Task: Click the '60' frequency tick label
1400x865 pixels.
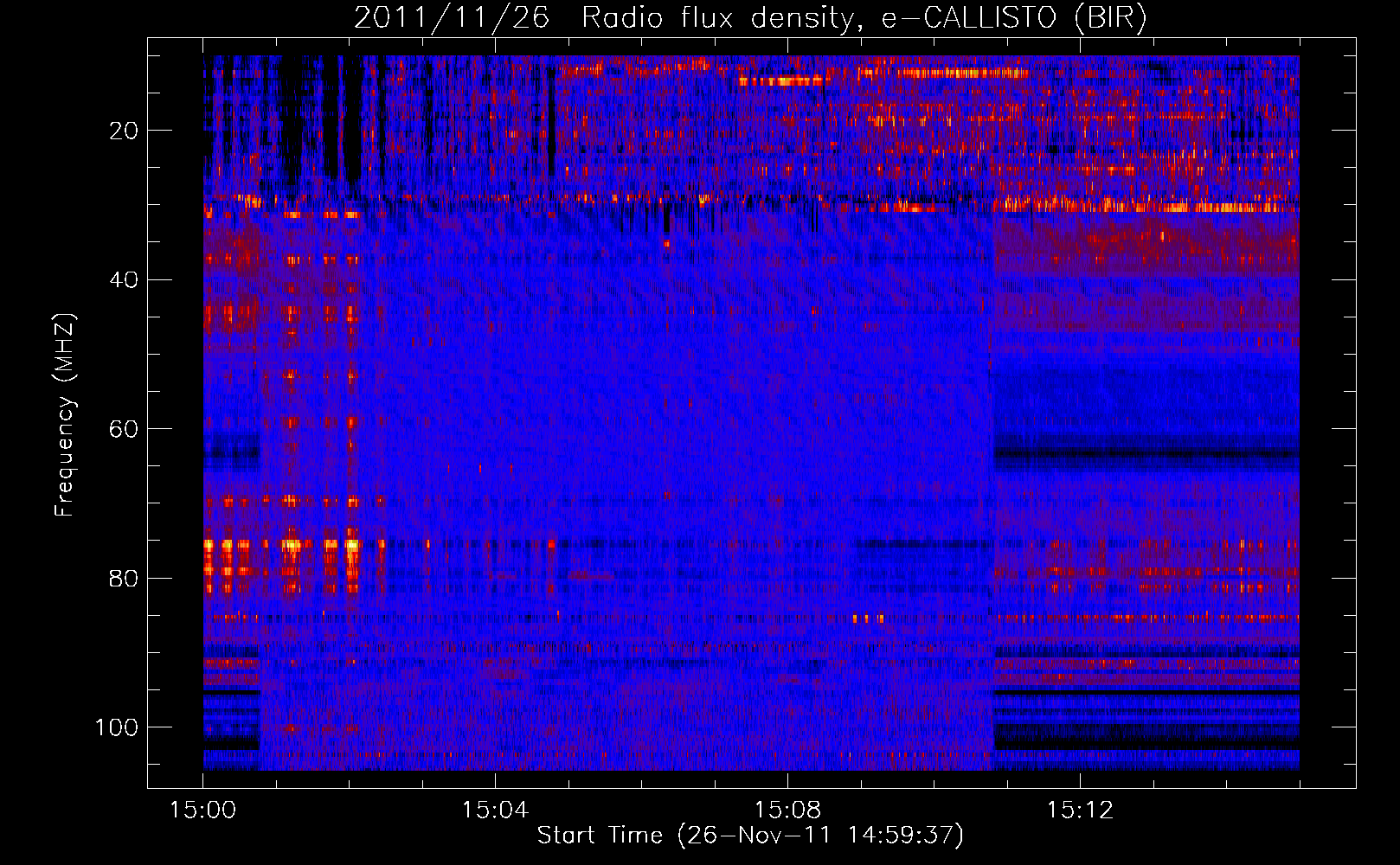Action: (x=124, y=429)
